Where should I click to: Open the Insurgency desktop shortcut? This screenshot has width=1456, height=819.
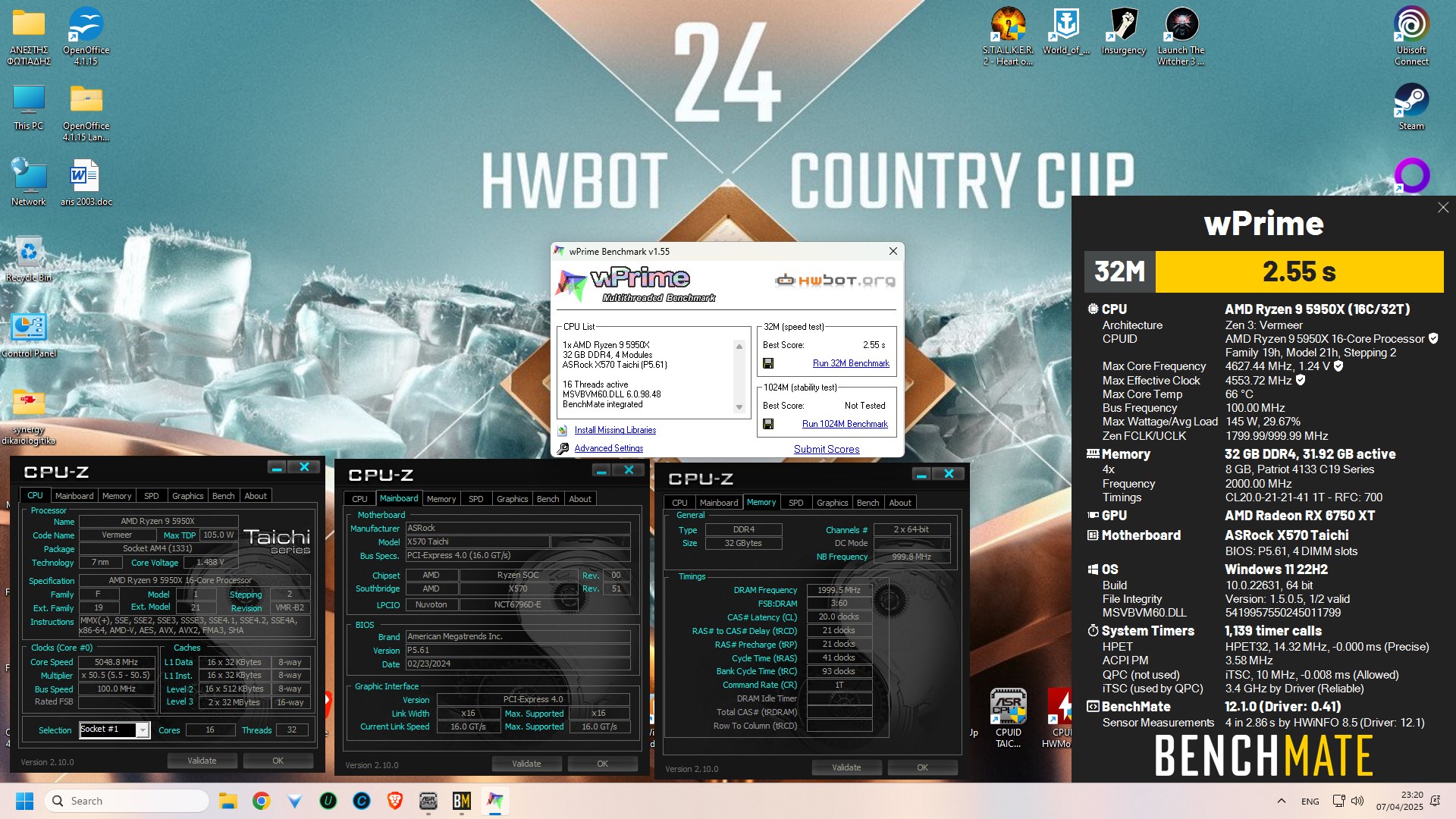[x=1123, y=31]
